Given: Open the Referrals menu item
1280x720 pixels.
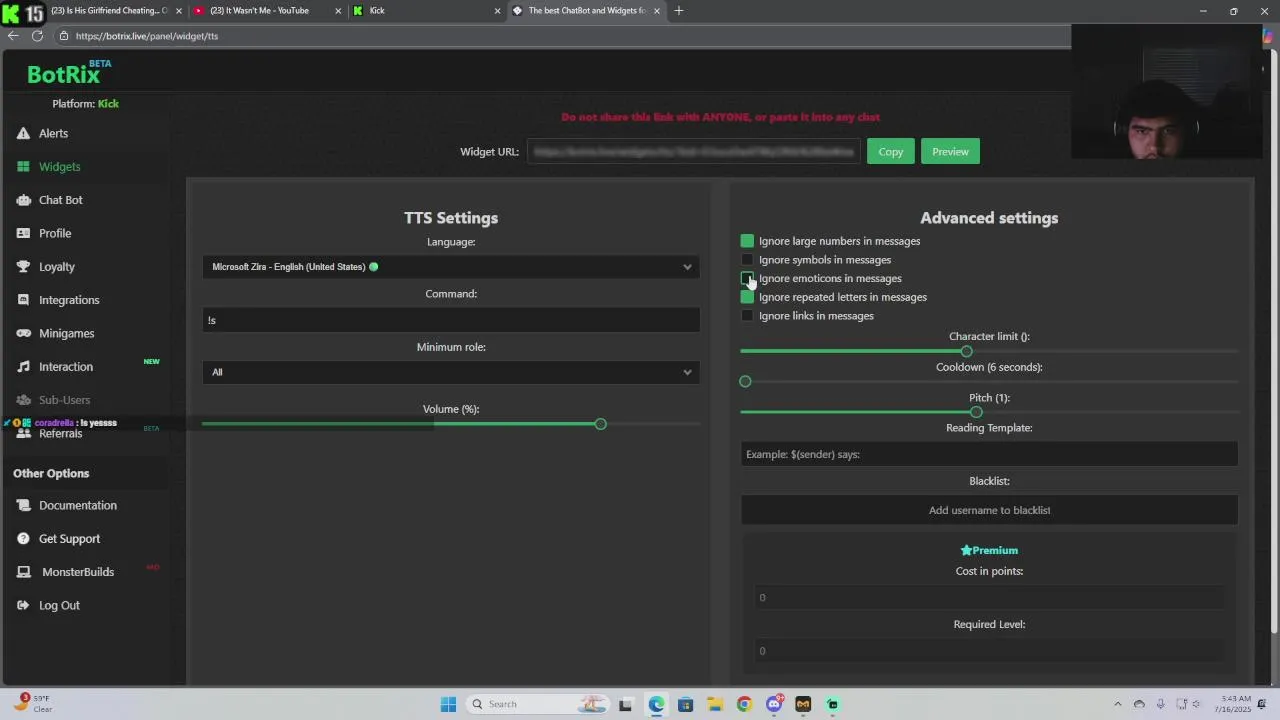Looking at the screenshot, I should coord(61,434).
